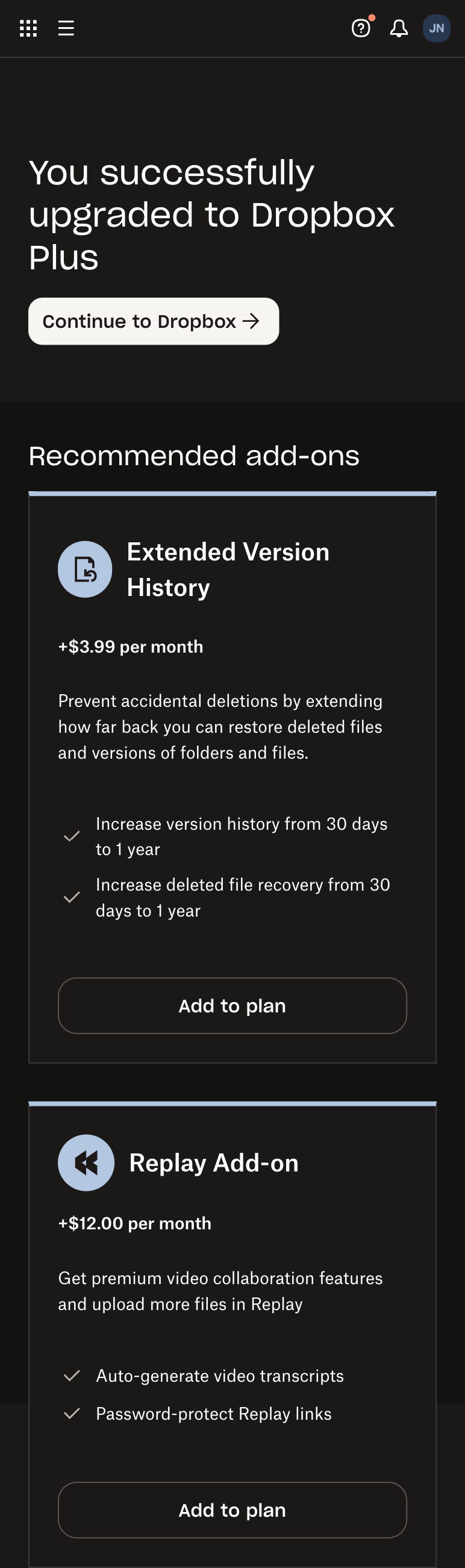Click the +$3.99 per month price label
465x1568 pixels.
coord(130,647)
